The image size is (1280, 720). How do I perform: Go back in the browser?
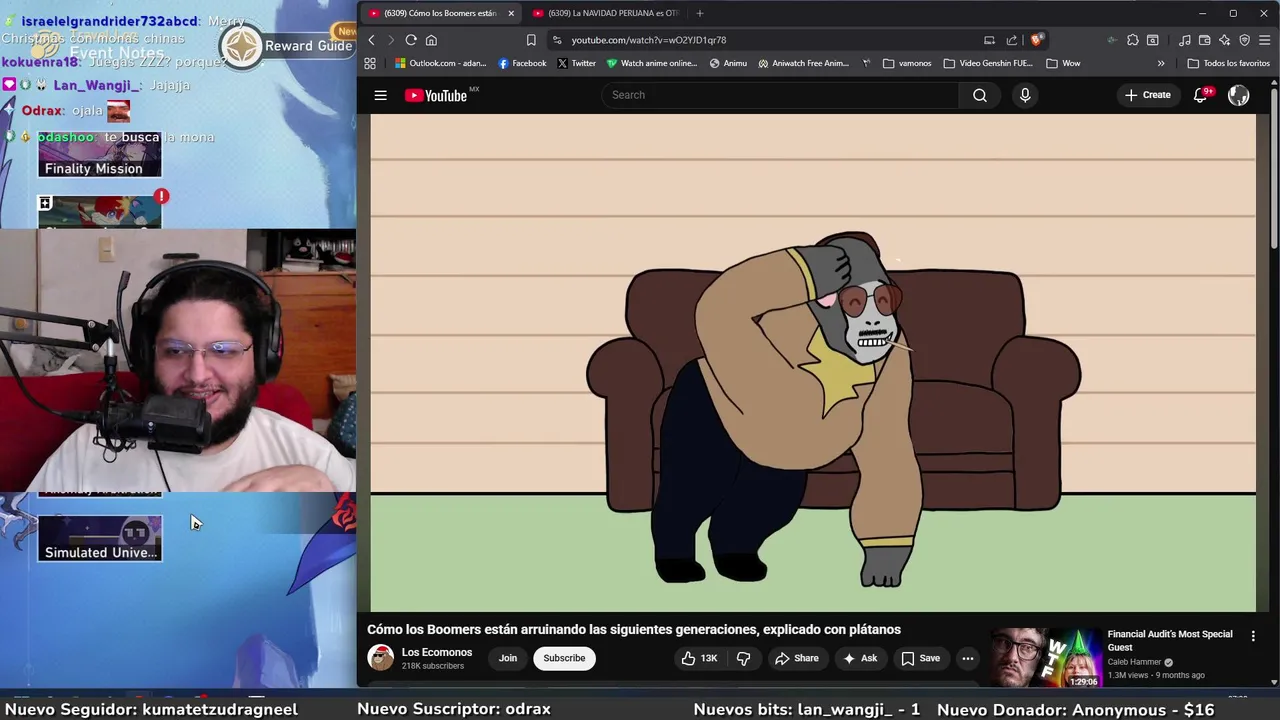[x=371, y=40]
